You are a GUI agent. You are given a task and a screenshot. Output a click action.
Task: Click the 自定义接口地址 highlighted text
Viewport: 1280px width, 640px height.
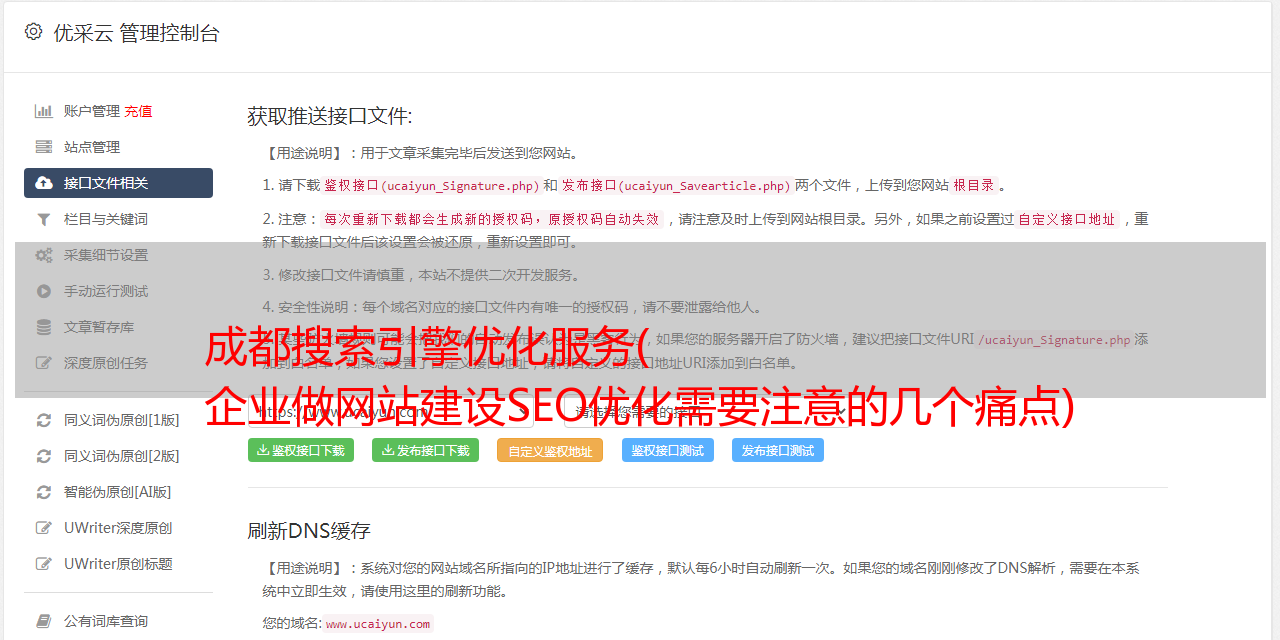point(1067,220)
